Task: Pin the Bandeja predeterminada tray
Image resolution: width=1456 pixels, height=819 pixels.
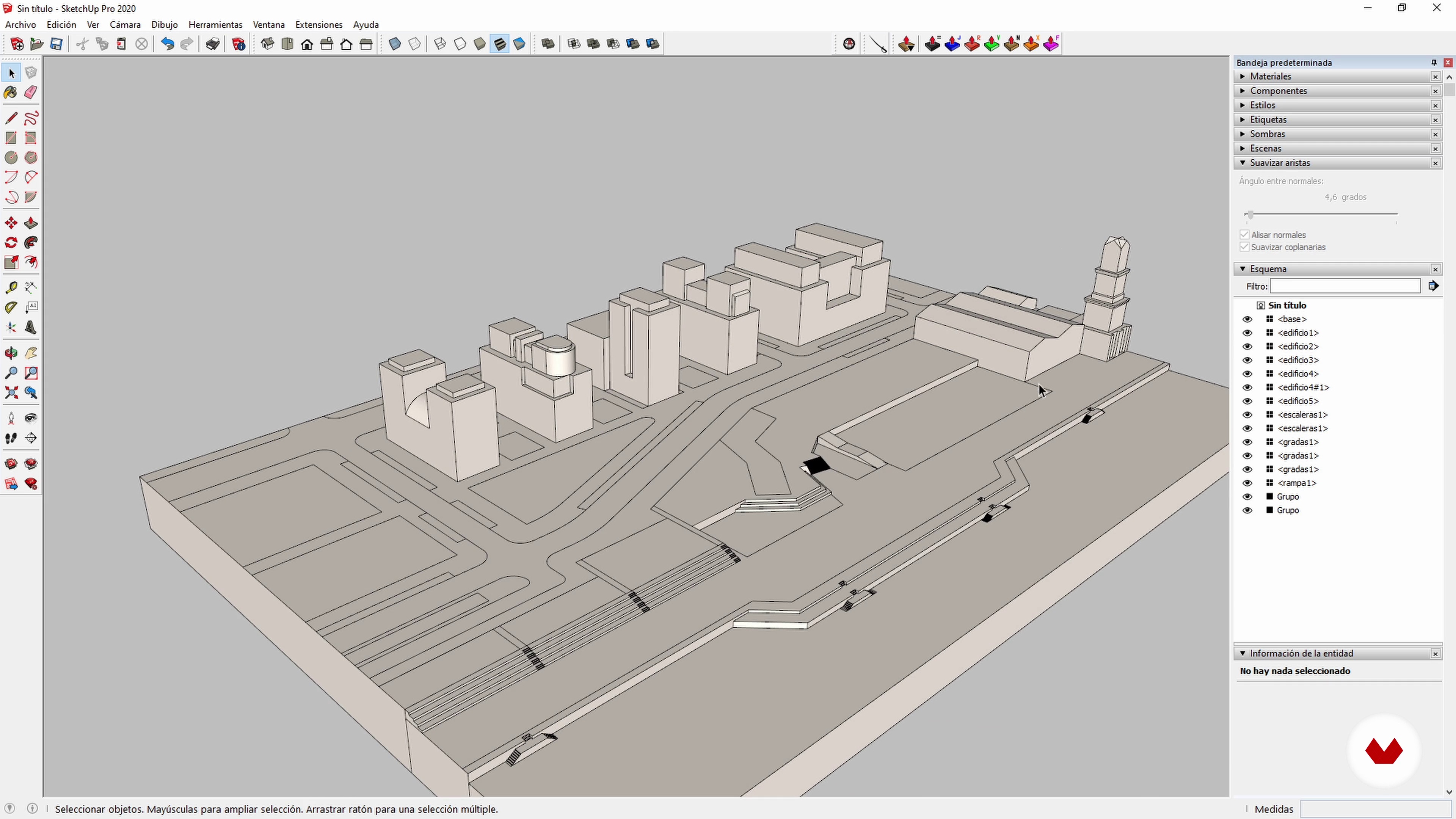Action: [1434, 63]
